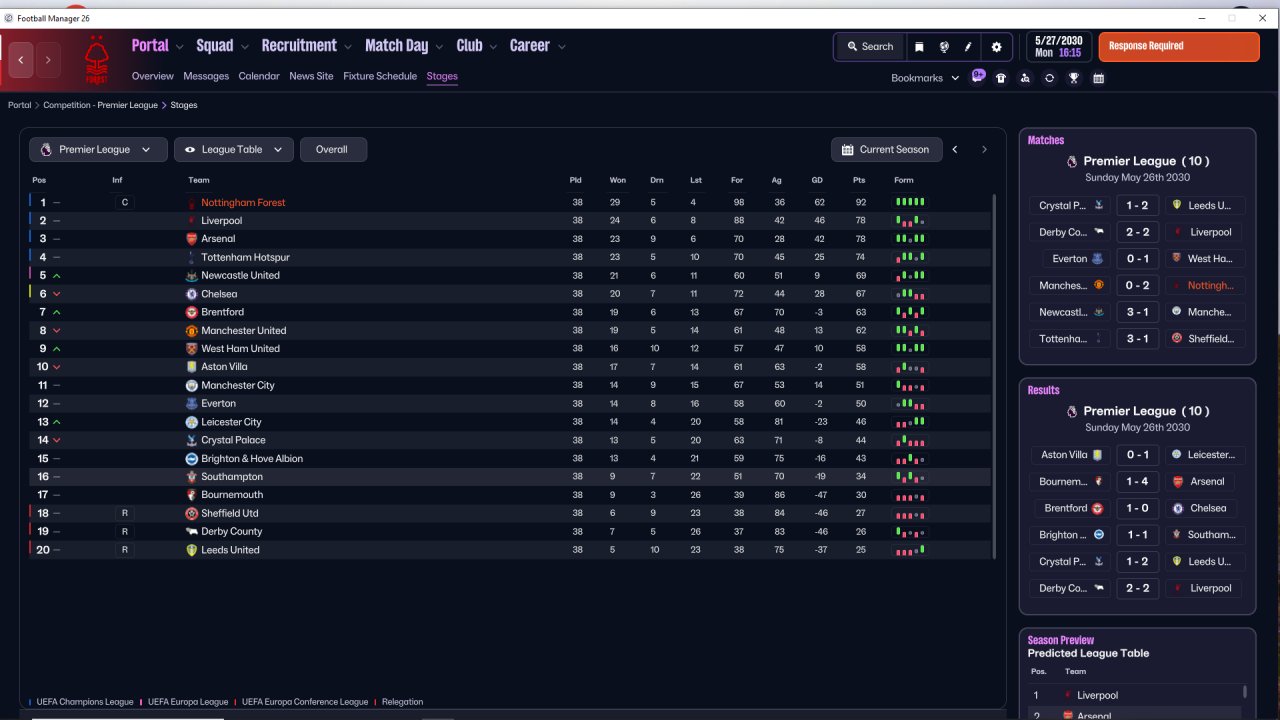Open the League Table view dropdown
The width and height of the screenshot is (1280, 720).
pyautogui.click(x=234, y=150)
